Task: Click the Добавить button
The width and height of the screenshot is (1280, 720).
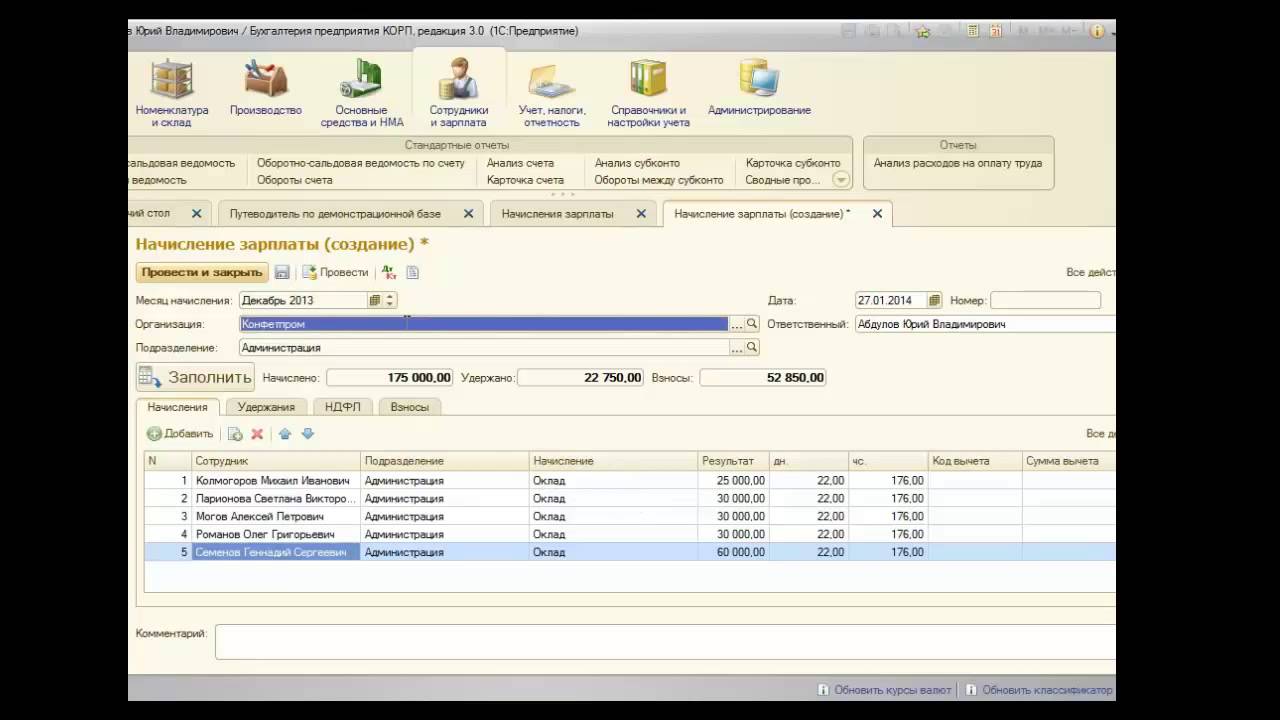Action: pos(180,434)
